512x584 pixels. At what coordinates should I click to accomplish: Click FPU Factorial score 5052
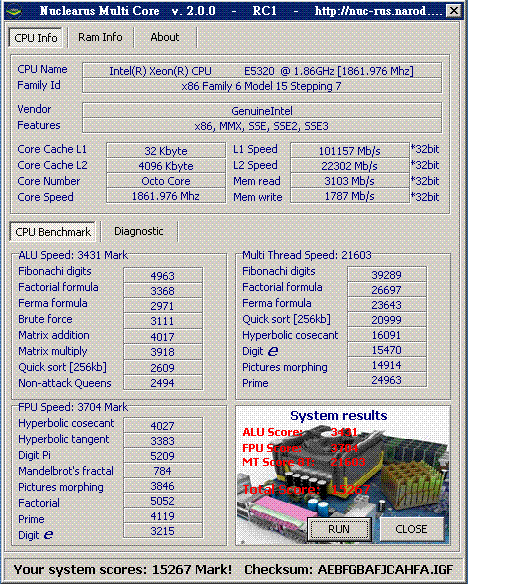163,501
